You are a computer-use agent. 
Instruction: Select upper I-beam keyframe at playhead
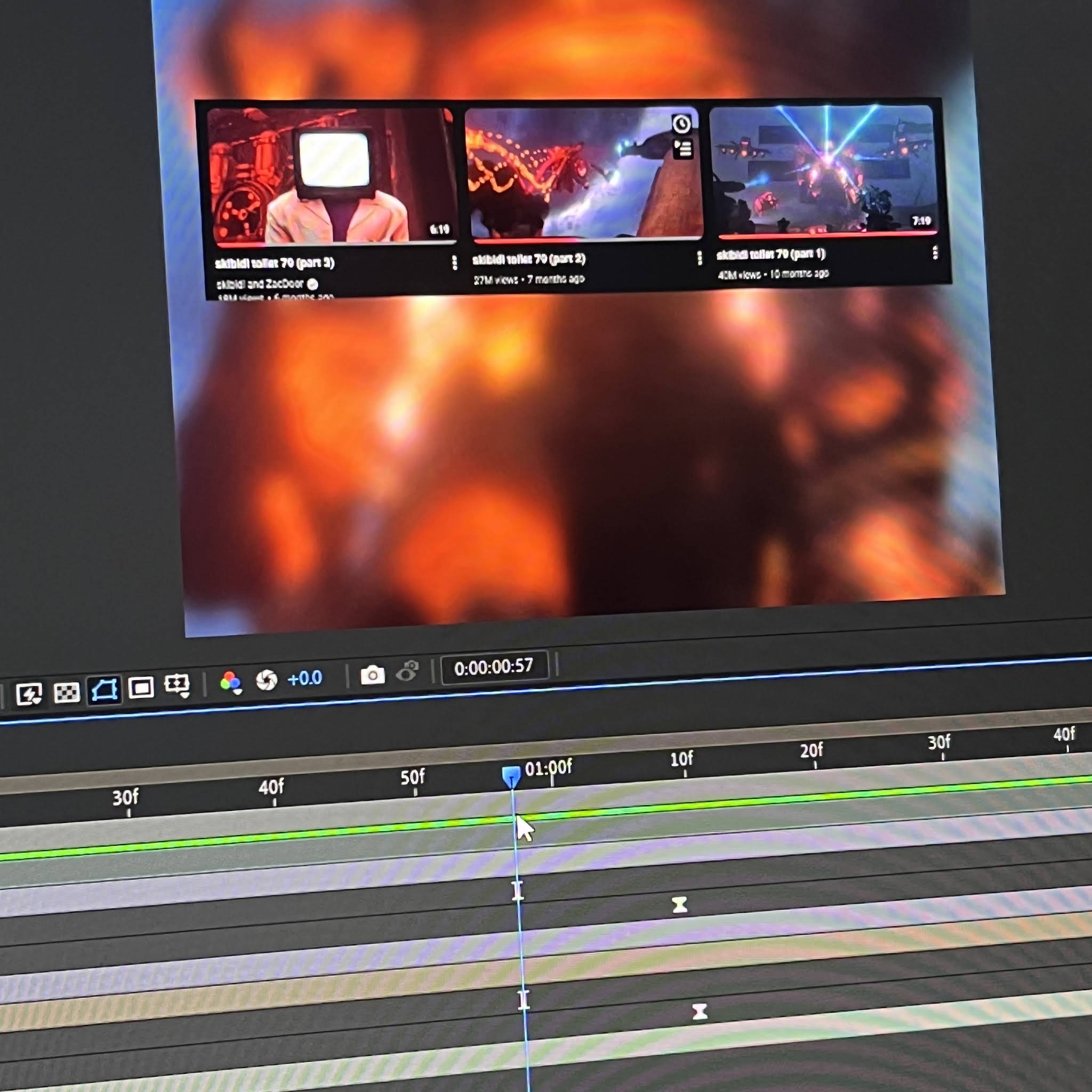click(x=518, y=890)
